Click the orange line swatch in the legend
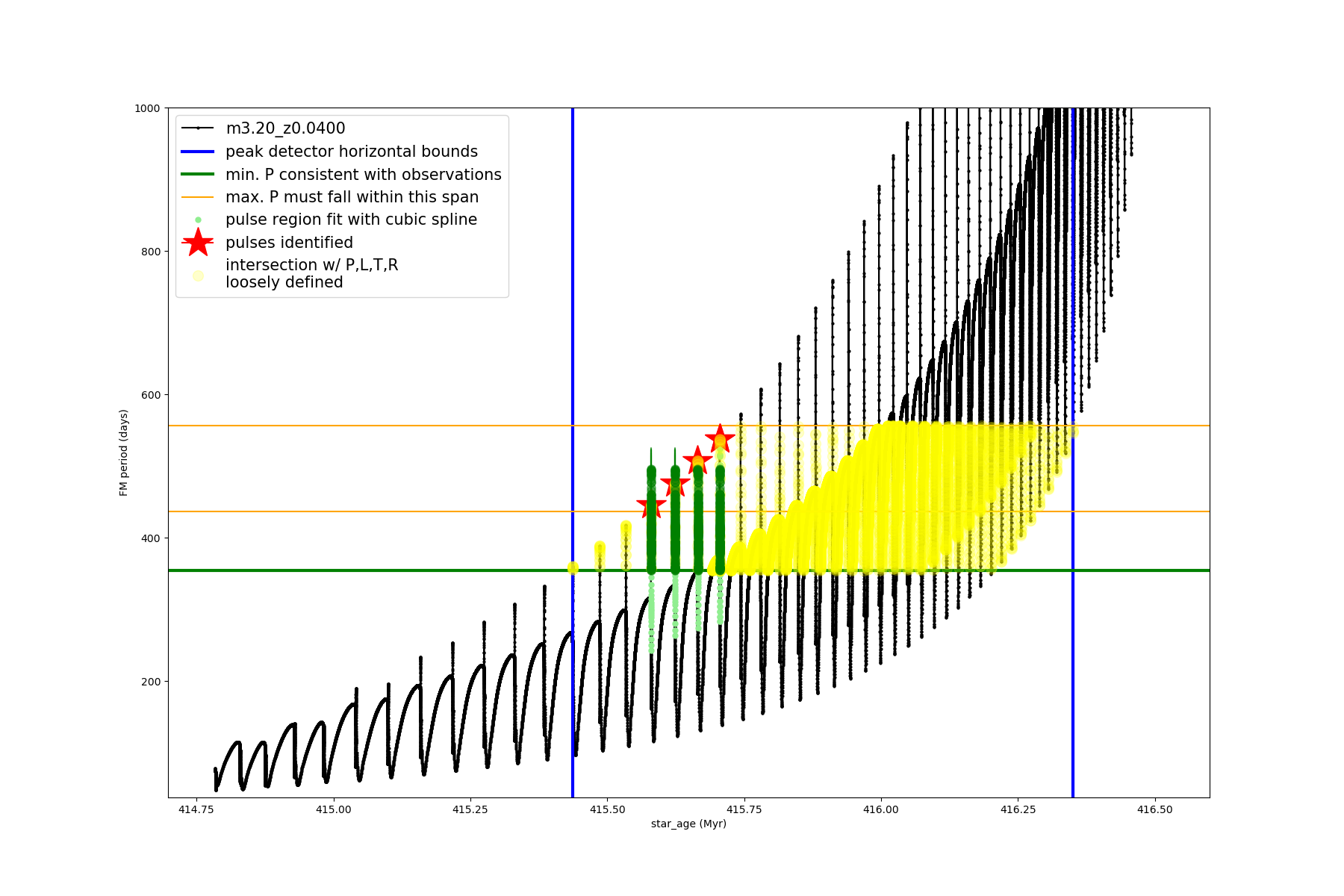The height and width of the screenshot is (896, 1344). tap(198, 197)
